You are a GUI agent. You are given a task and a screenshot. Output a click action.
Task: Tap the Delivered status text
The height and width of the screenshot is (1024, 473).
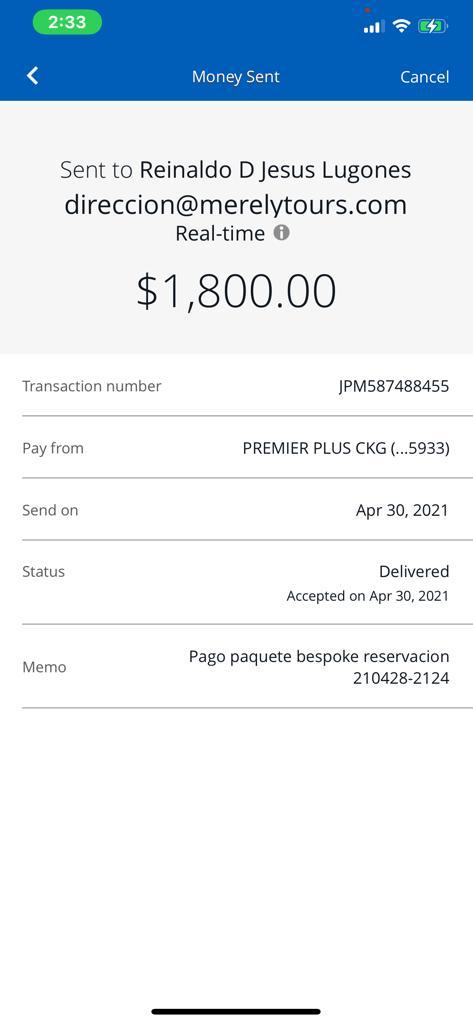click(414, 571)
